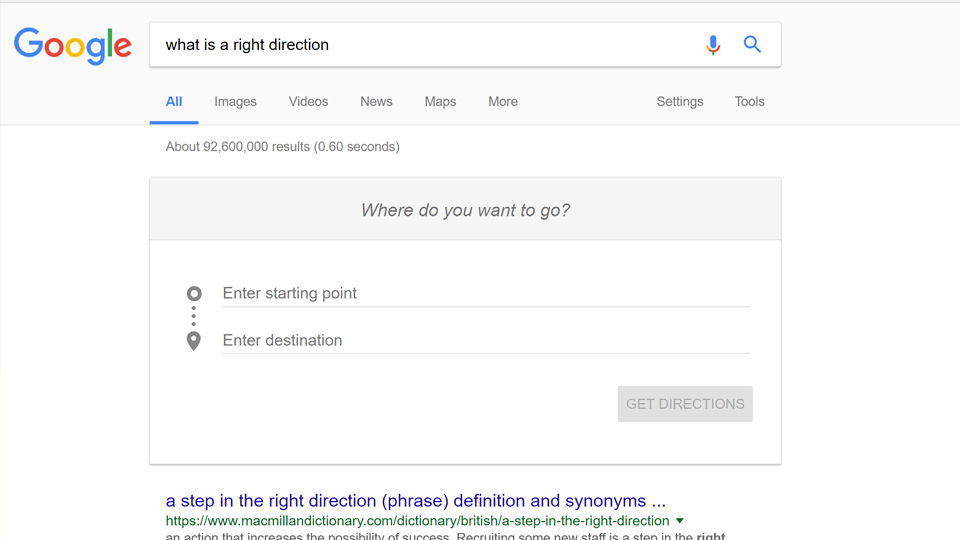Open "a step in the right direction" result
960x540 pixels.
(x=415, y=501)
